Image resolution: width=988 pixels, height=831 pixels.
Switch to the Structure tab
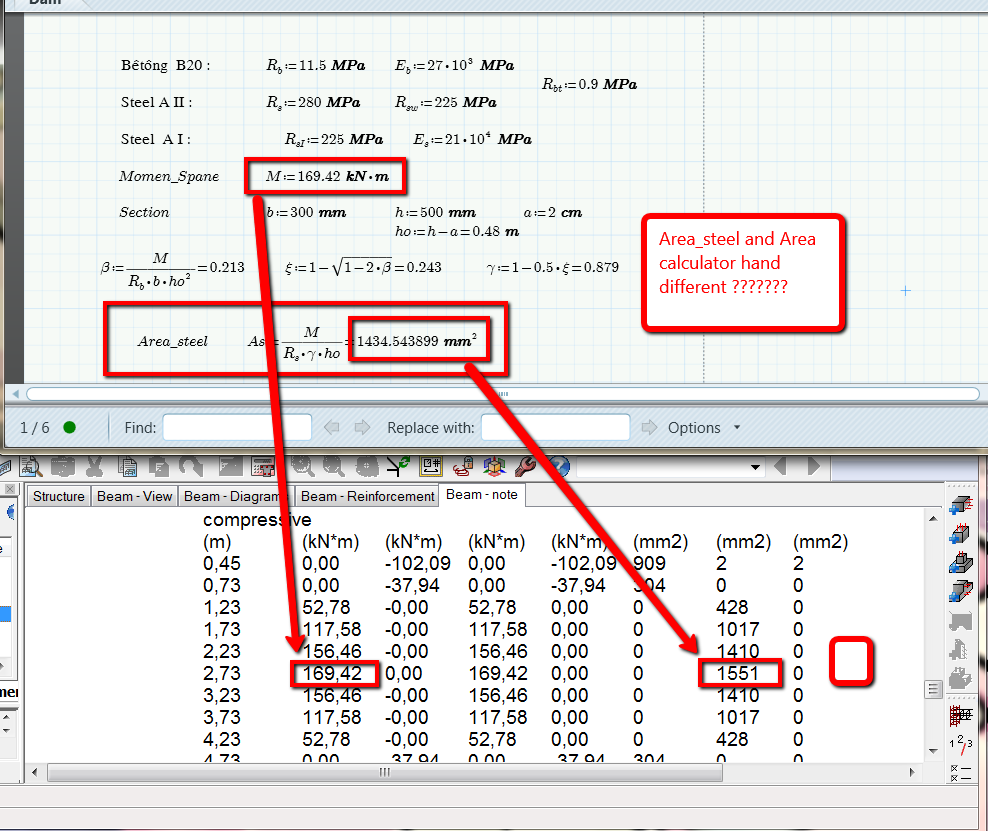point(57,496)
